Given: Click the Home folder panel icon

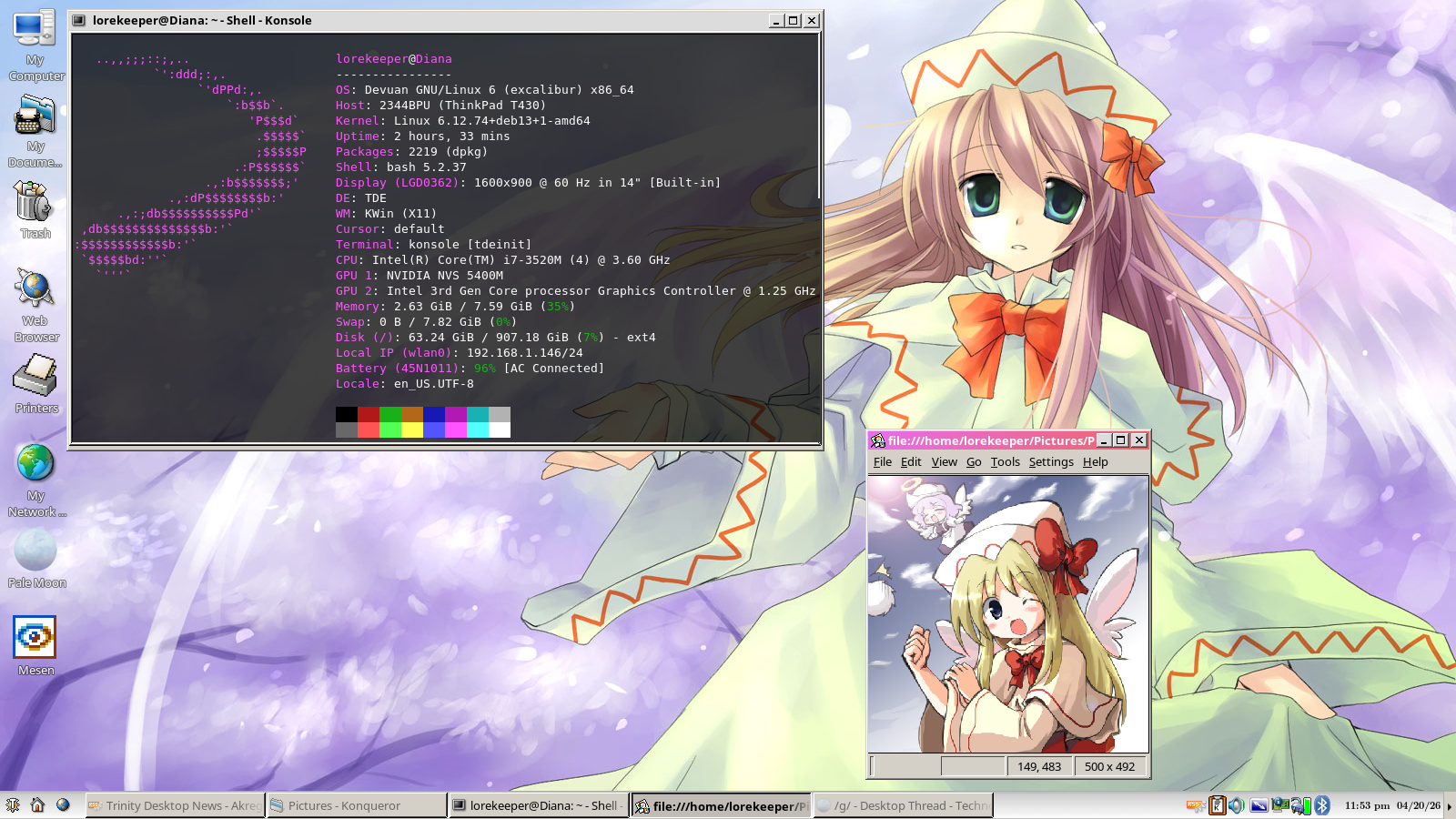Looking at the screenshot, I should [37, 805].
